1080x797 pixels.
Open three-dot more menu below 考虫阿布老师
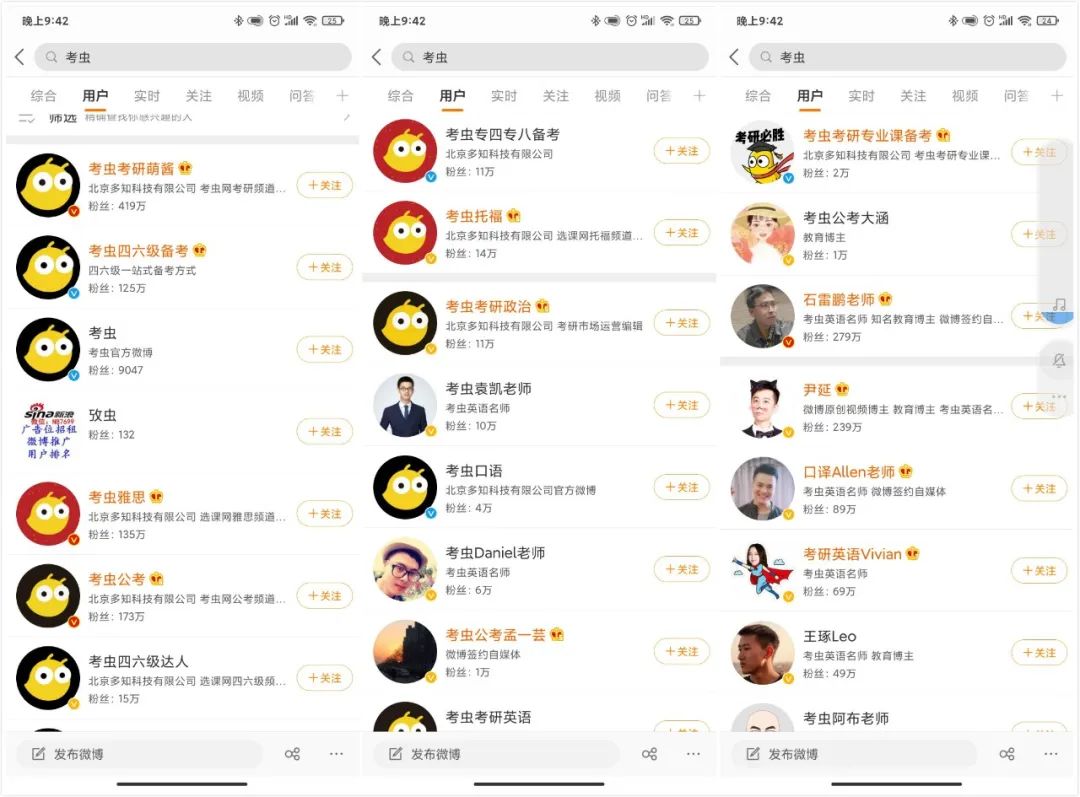click(1050, 754)
